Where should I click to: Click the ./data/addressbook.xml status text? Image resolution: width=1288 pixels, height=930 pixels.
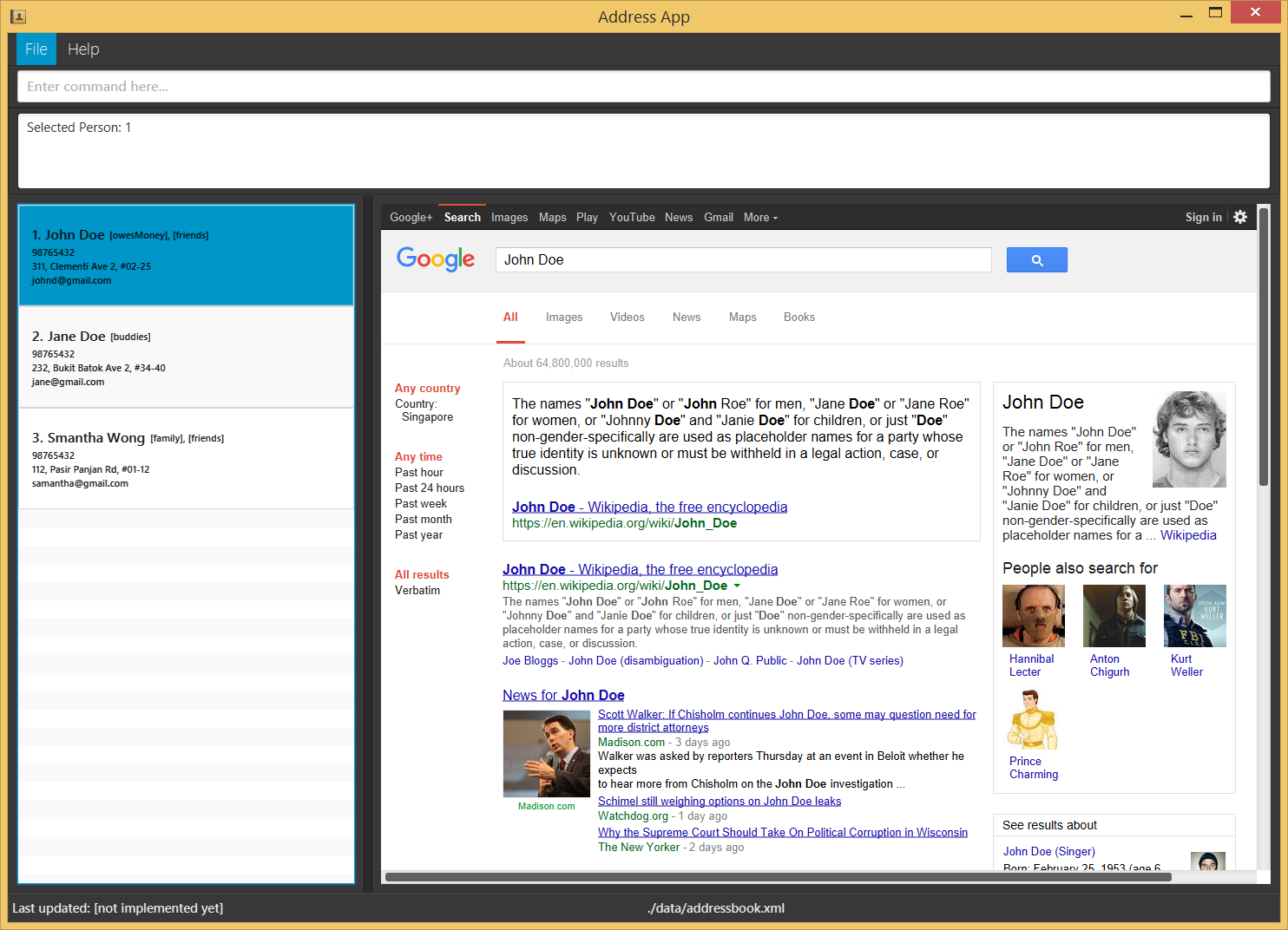click(716, 908)
